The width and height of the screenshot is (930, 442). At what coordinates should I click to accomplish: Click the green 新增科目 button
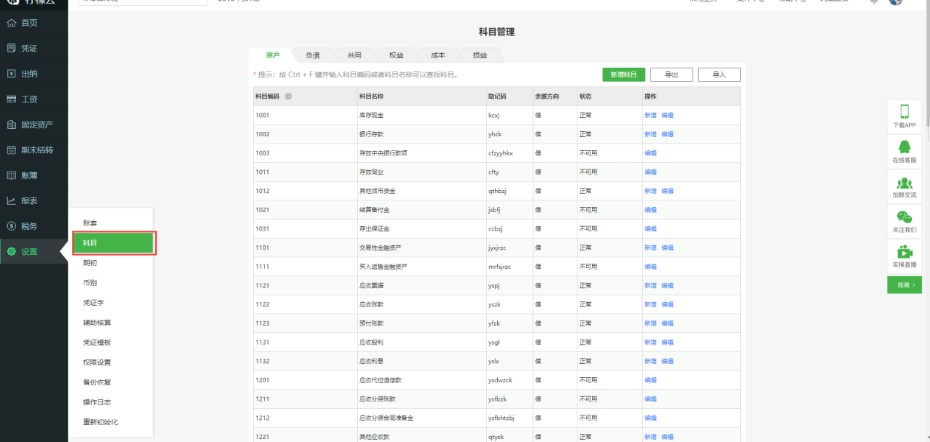pos(623,75)
